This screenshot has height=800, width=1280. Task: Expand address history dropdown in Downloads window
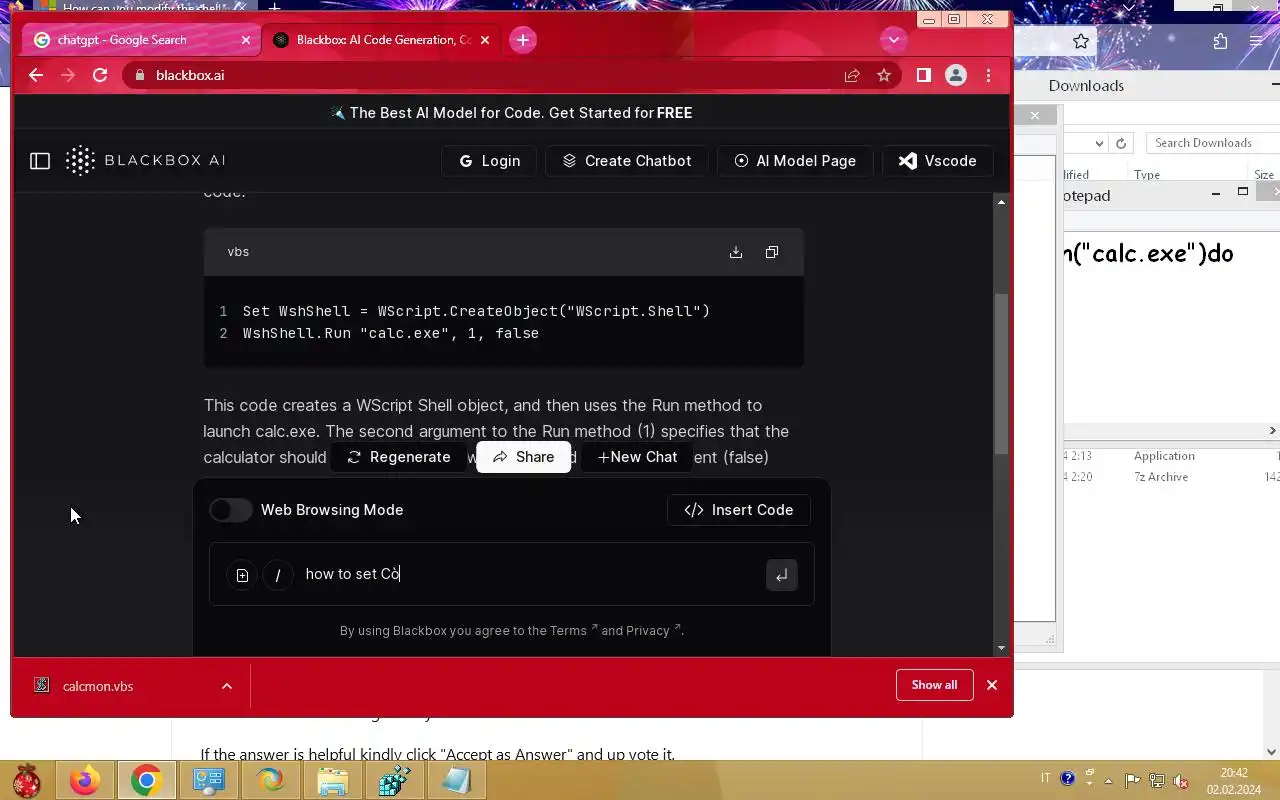(x=1099, y=143)
